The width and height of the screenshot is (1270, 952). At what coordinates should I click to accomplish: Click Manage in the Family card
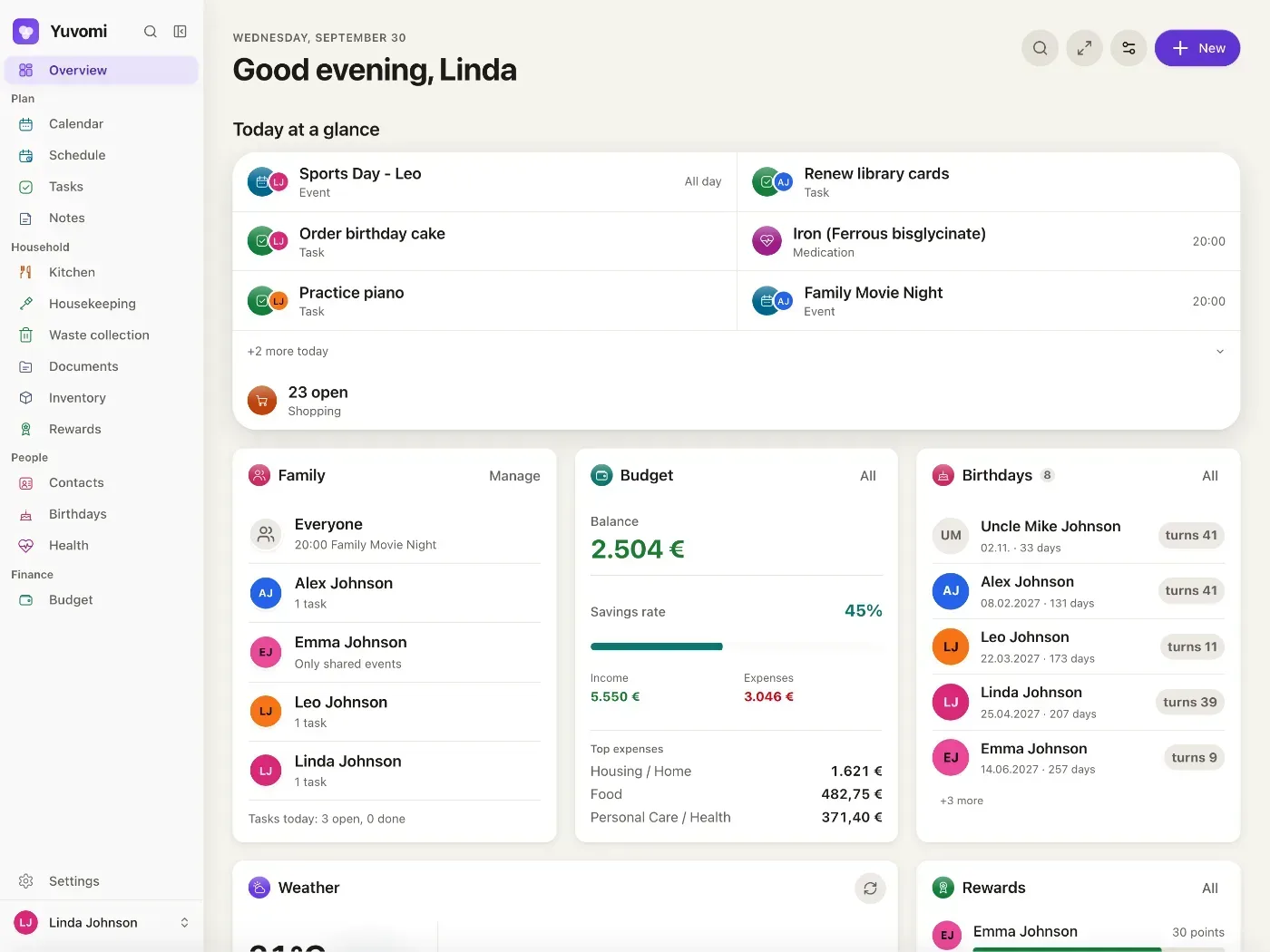click(514, 476)
